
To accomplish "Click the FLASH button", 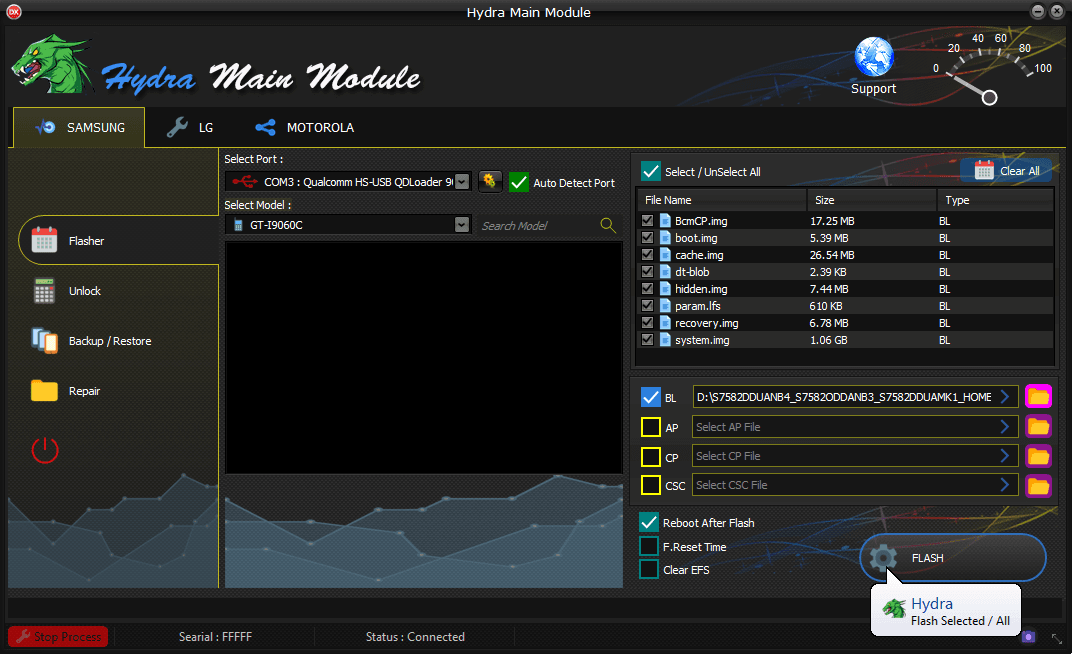I will pos(952,558).
